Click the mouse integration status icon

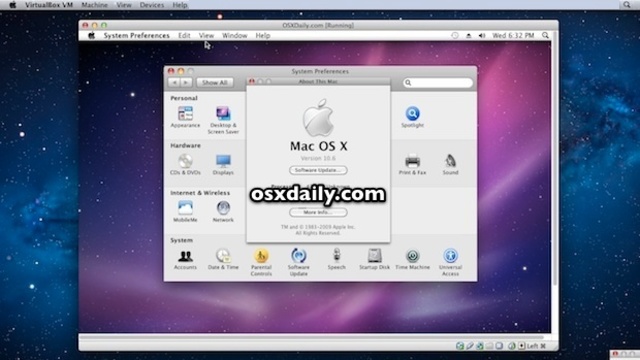511,346
